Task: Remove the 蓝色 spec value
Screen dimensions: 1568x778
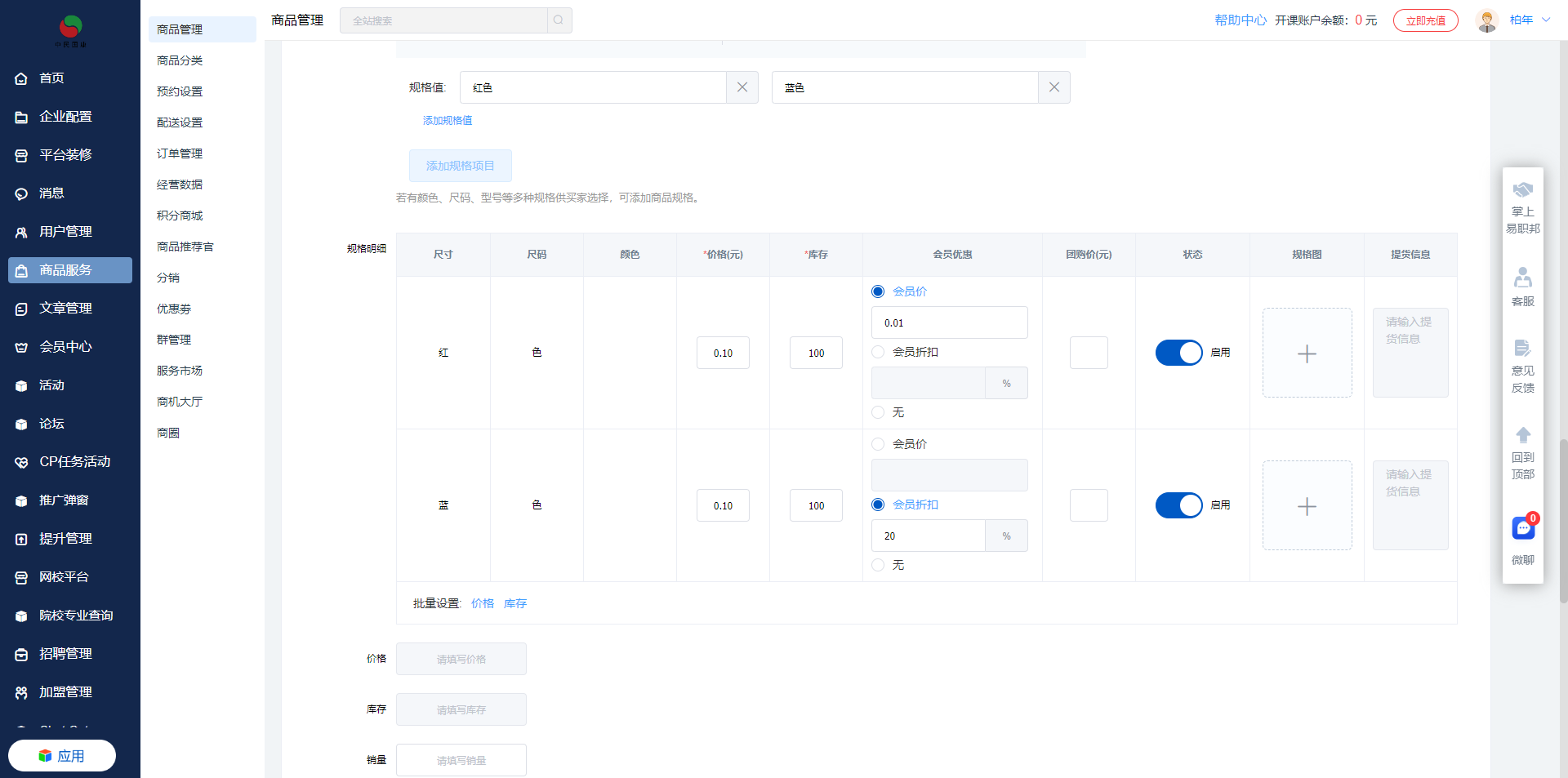Action: (x=1053, y=87)
